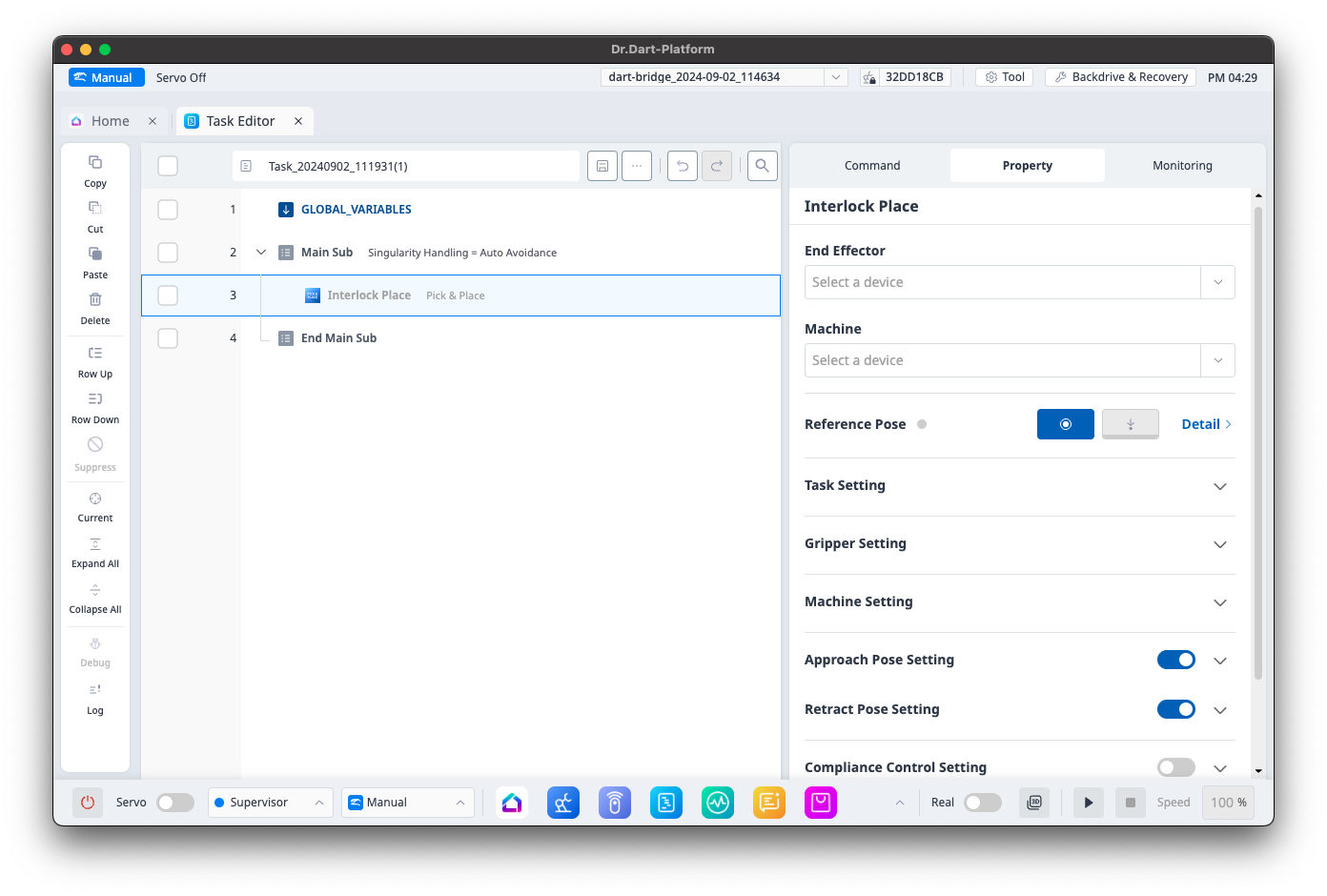Open the Log panel icon

95,690
